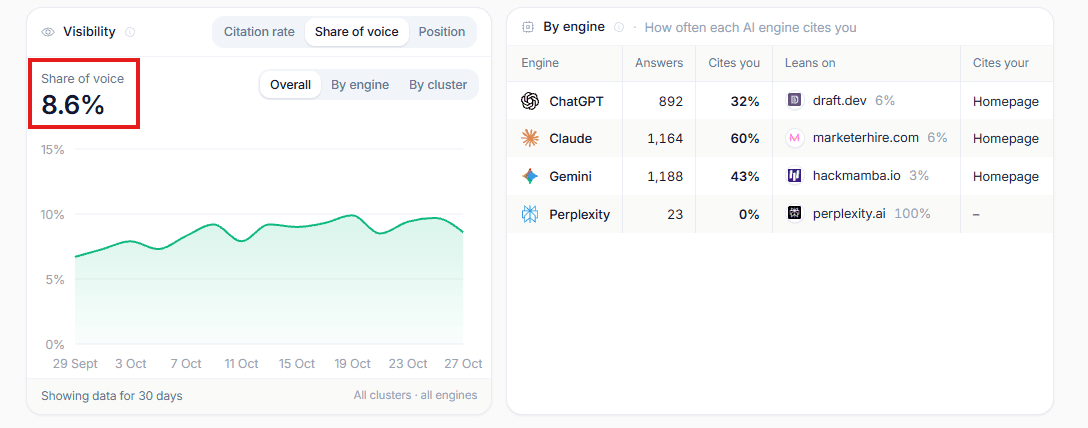Viewport: 1088px width, 428px height.
Task: Switch to the Position tab
Action: point(442,32)
